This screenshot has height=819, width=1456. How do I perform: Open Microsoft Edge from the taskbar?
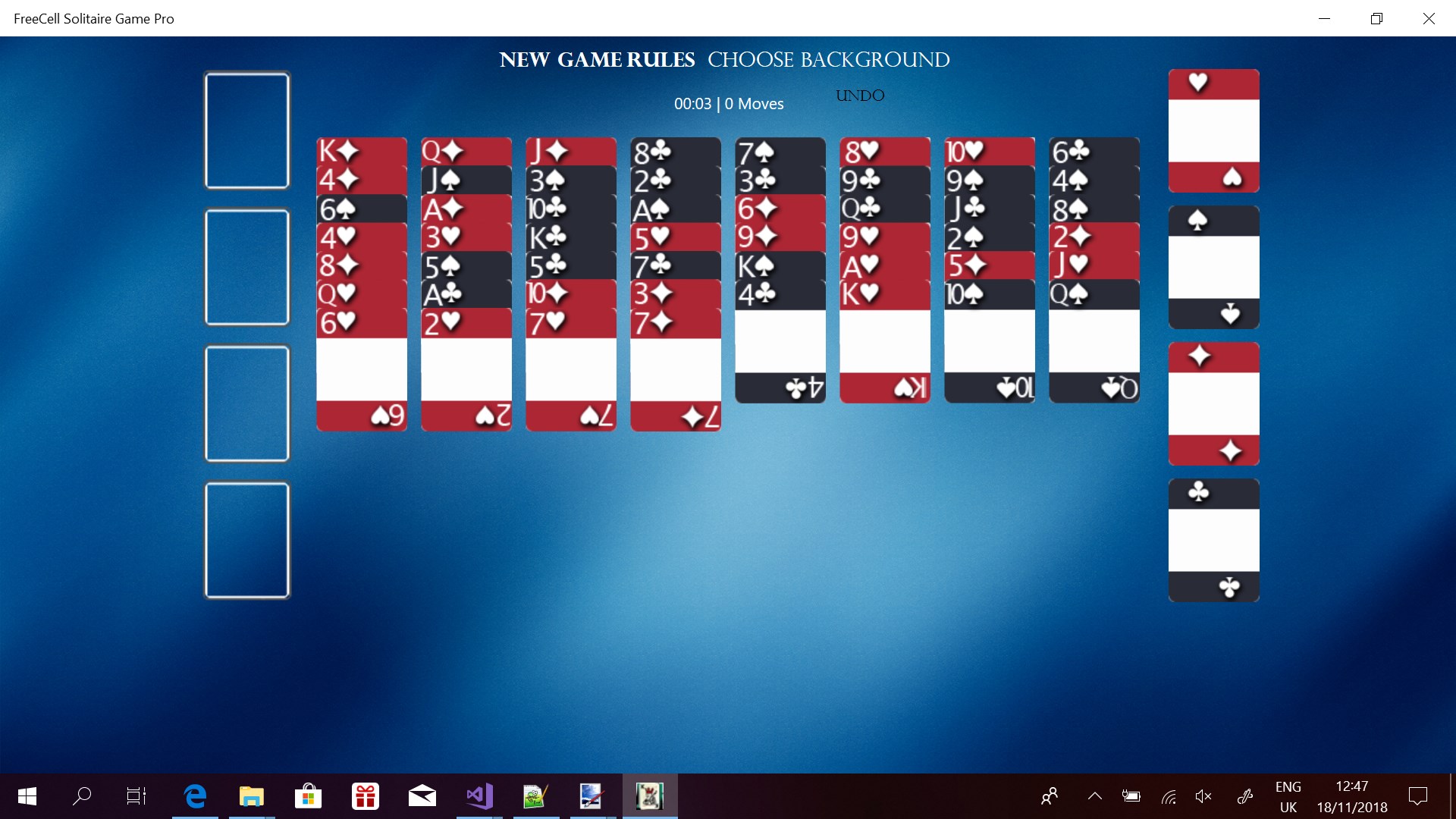[195, 796]
